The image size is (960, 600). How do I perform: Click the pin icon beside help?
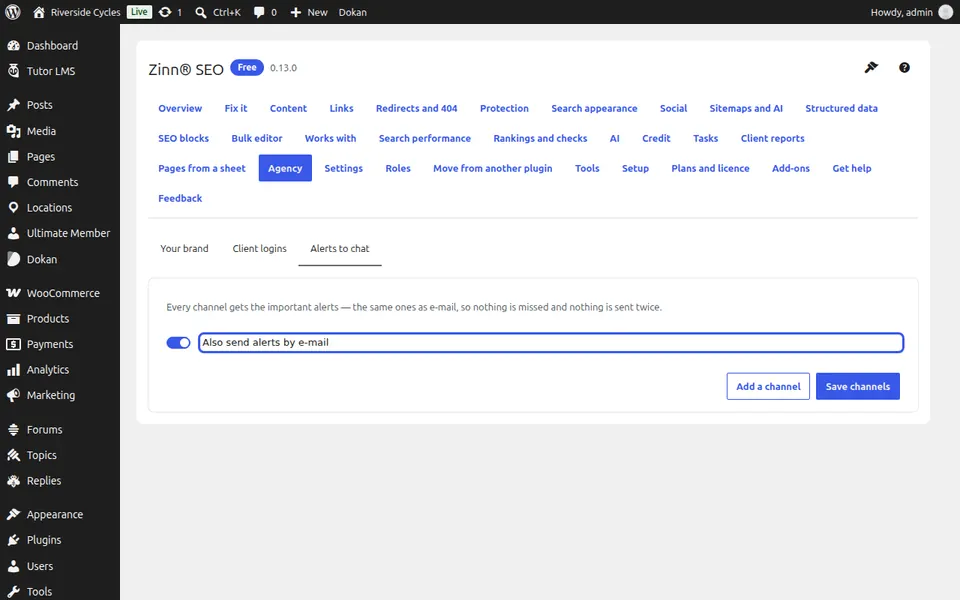[x=871, y=67]
